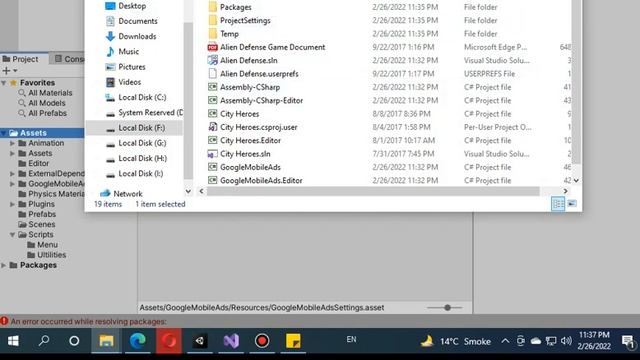640x360 pixels.
Task: Open Pictures in the navigation pane
Action: pos(131,67)
